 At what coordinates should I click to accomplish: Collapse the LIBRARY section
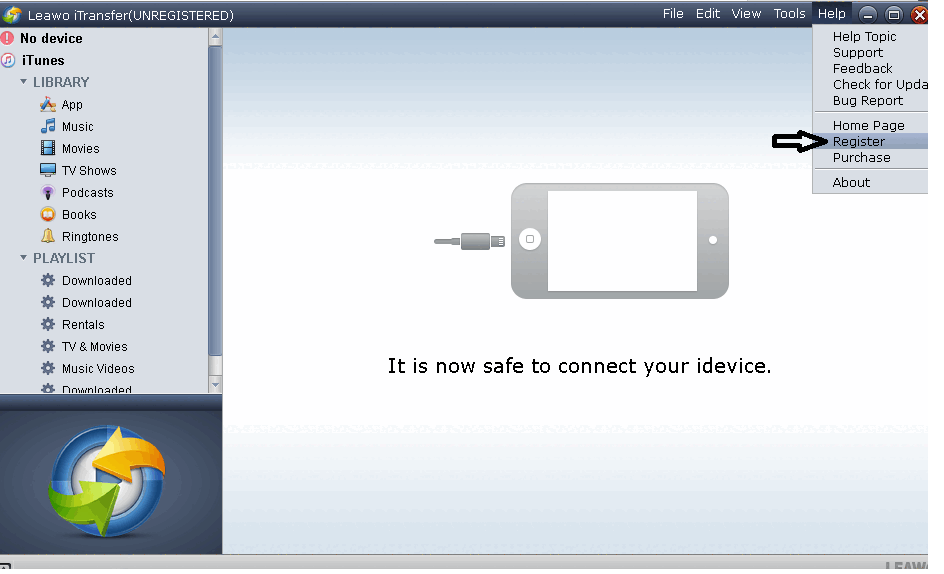[x=24, y=82]
